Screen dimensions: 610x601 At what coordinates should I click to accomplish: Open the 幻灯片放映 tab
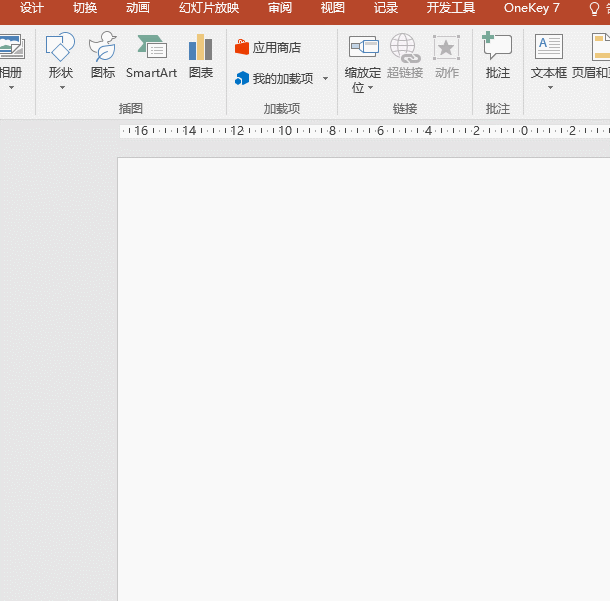tap(209, 8)
